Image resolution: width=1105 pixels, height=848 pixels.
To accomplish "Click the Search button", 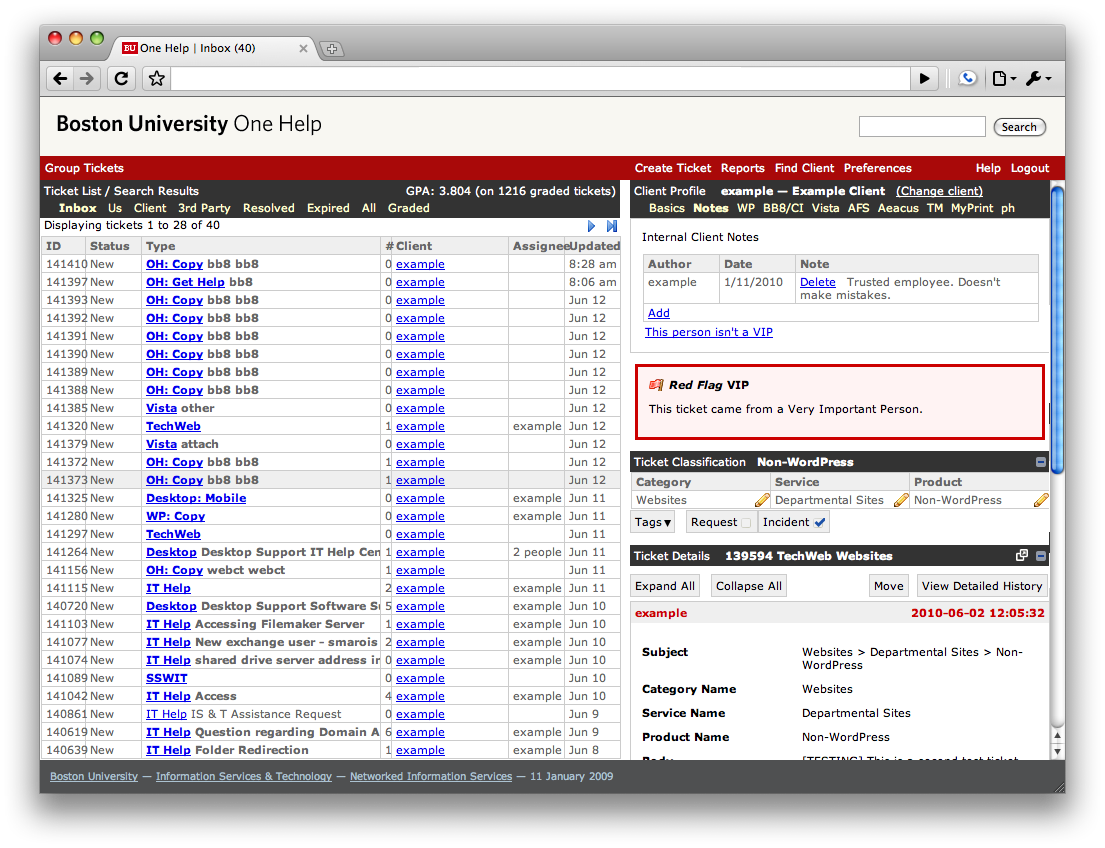I will click(x=1019, y=127).
